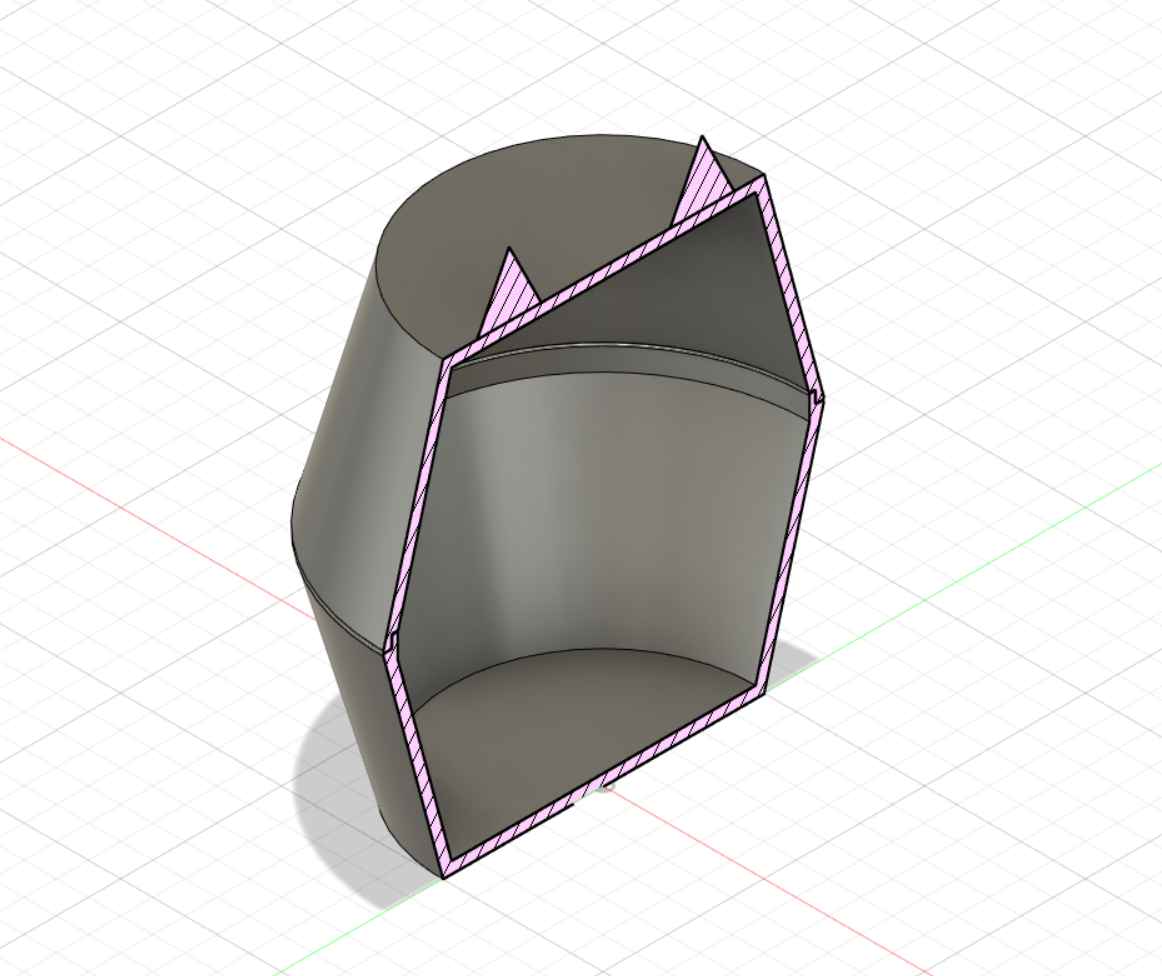Select the tall triangular hatched spike on the right
The width and height of the screenshot is (1162, 976).
point(700,175)
